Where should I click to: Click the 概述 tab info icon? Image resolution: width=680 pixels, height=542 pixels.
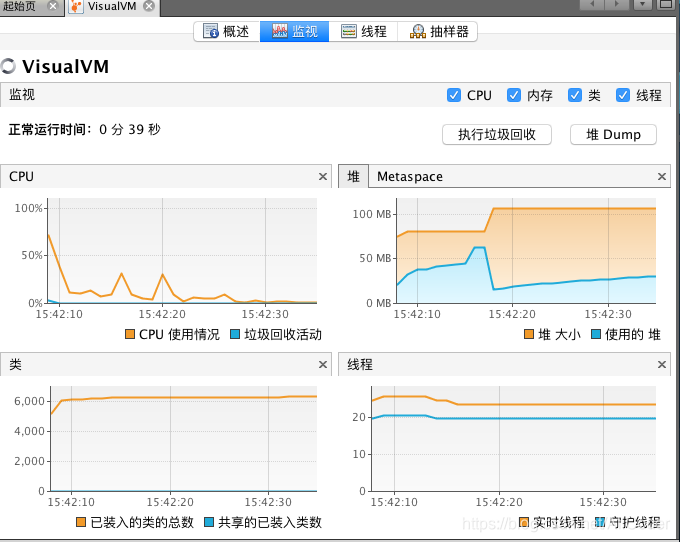pos(211,31)
